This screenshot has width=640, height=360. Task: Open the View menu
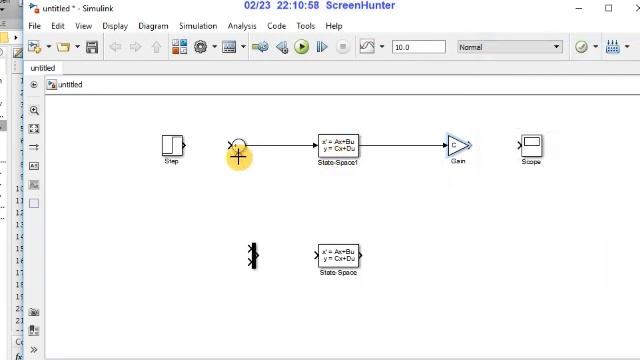click(x=83, y=26)
